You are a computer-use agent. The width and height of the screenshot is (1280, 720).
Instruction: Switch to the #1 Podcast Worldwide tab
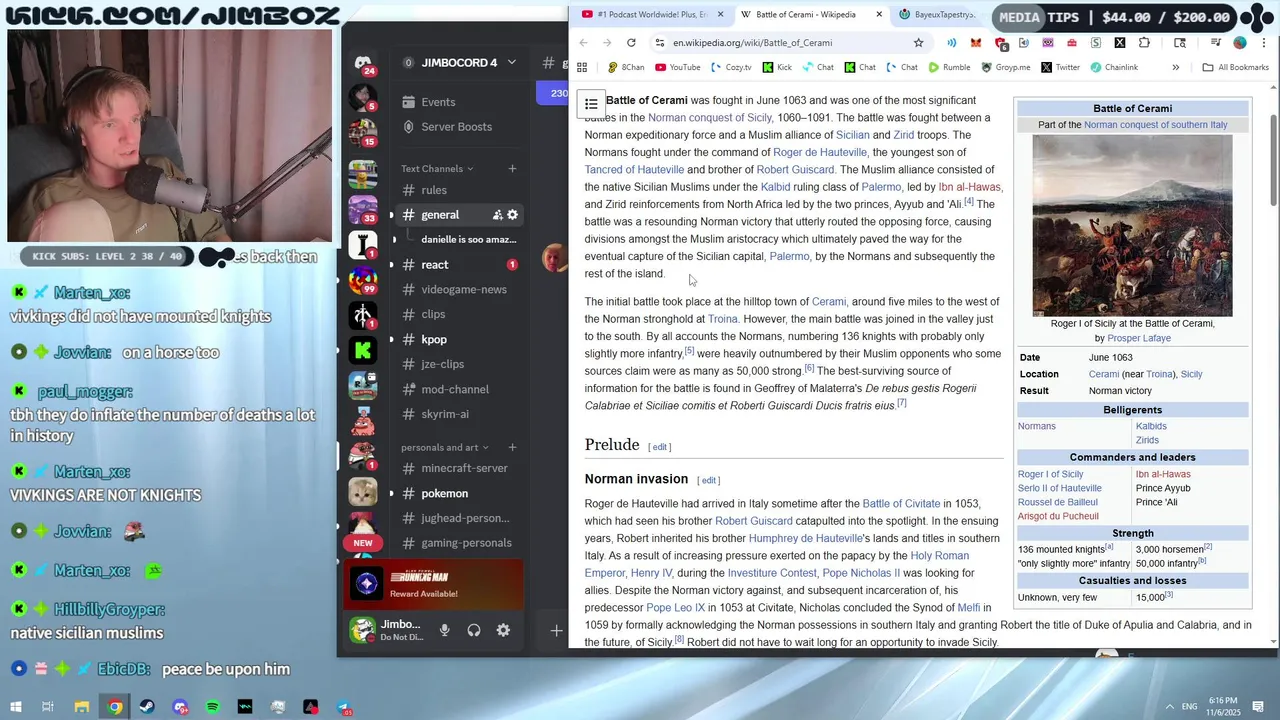651,14
